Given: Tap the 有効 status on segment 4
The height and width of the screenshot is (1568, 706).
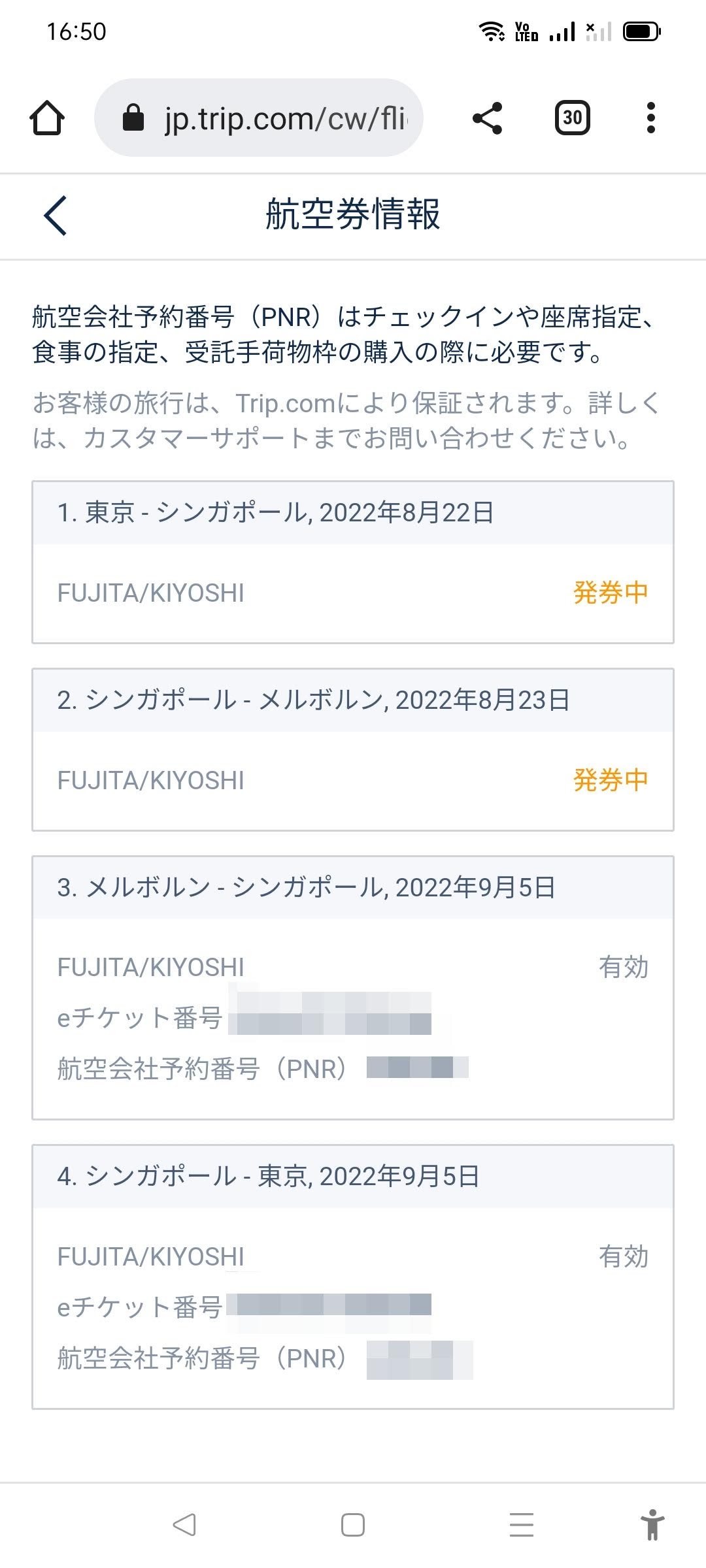Looking at the screenshot, I should 624,1257.
